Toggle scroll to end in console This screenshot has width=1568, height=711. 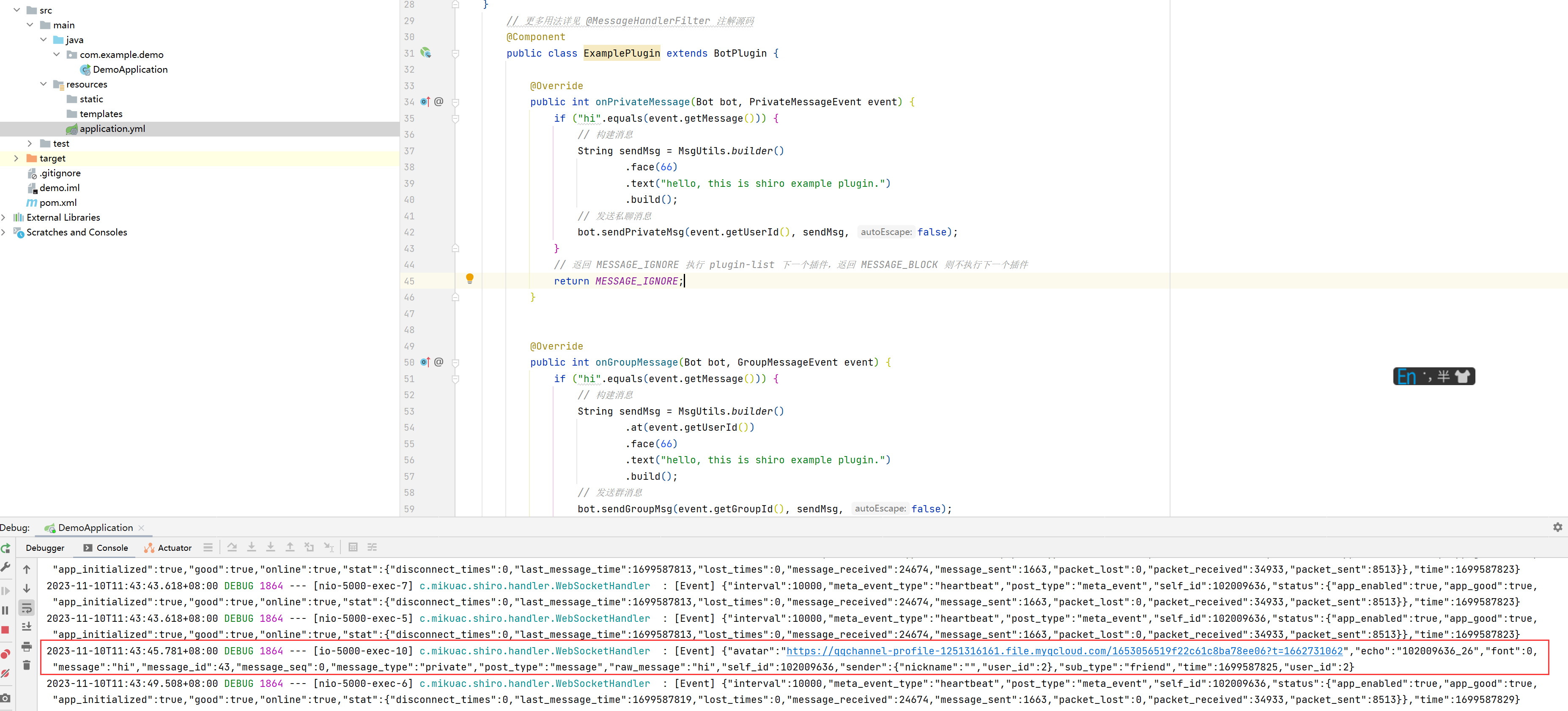(x=27, y=626)
